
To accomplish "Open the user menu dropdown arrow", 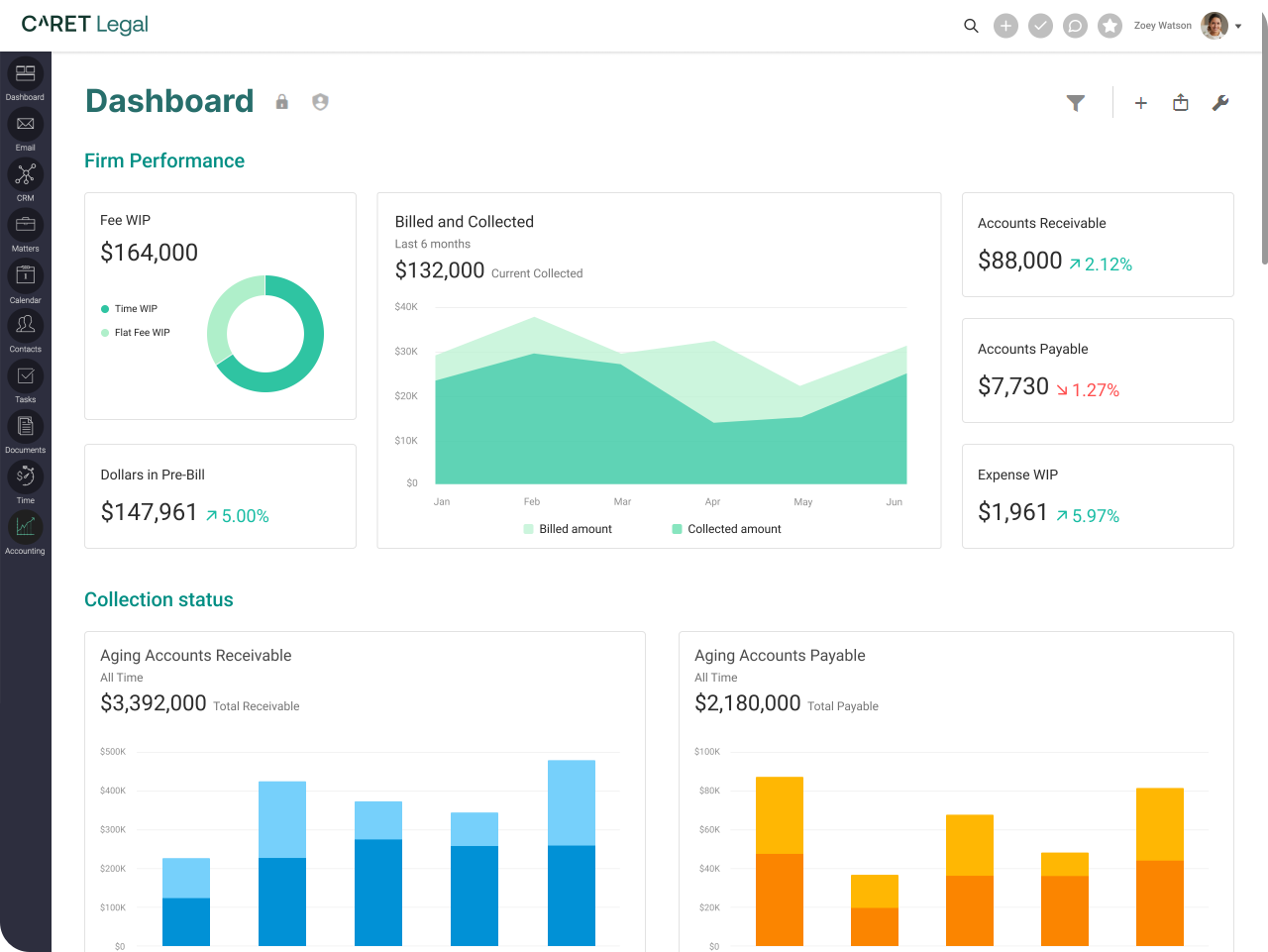I will pos(1238,27).
